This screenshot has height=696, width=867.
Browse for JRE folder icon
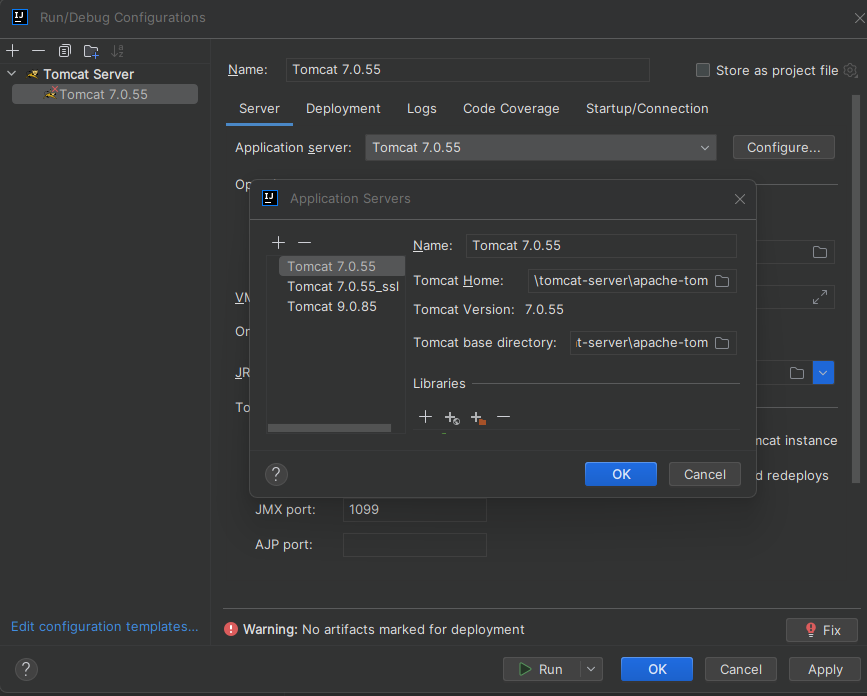[797, 373]
